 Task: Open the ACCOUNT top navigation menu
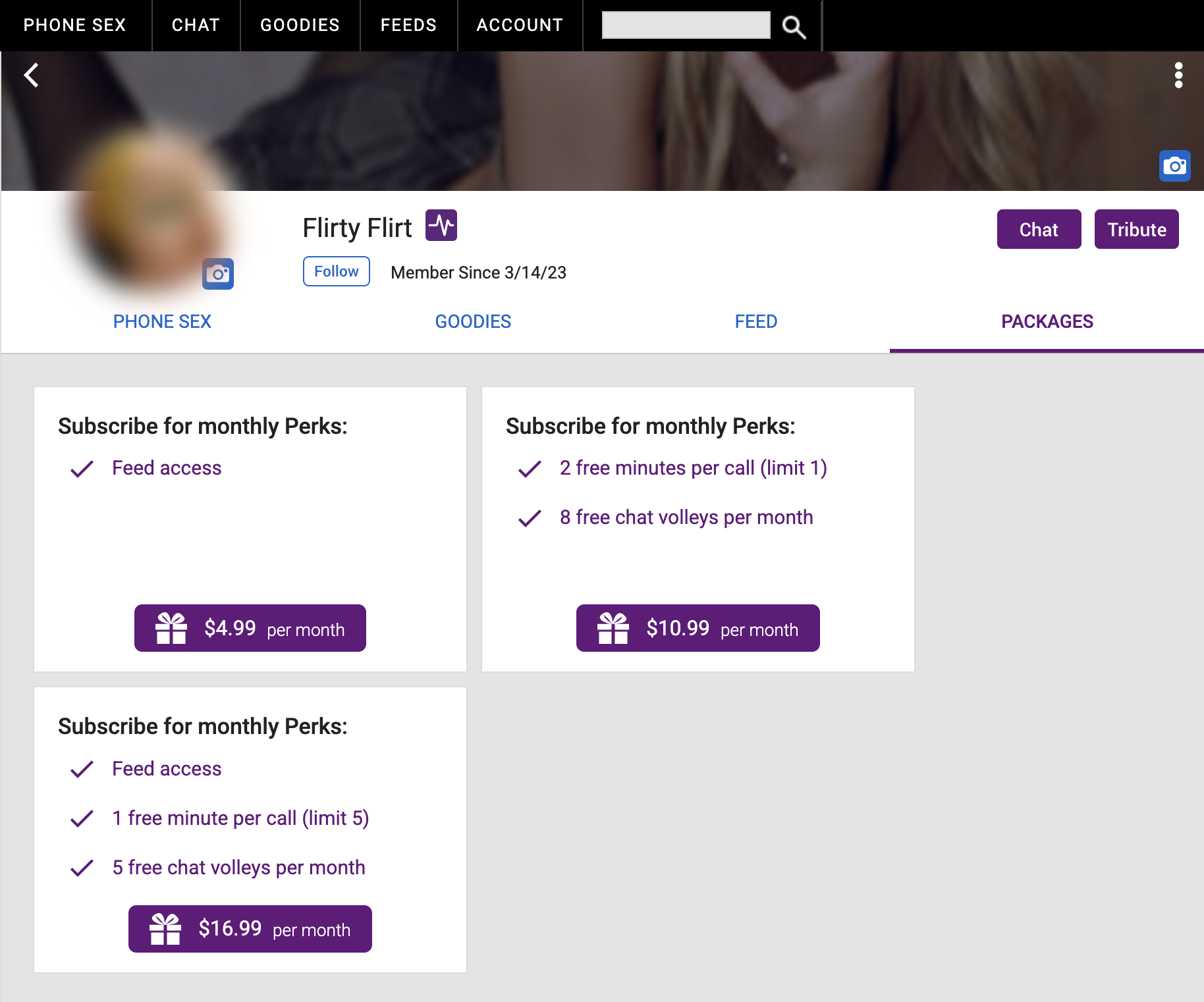[520, 25]
